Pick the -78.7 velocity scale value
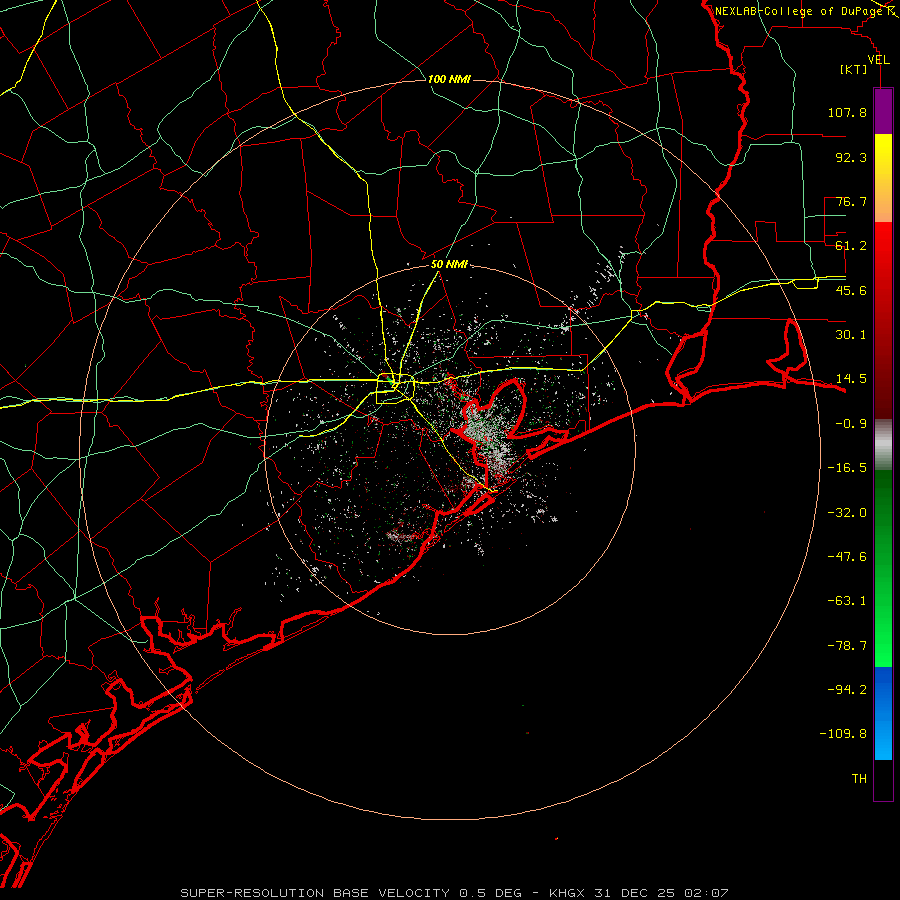This screenshot has width=900, height=900. click(847, 646)
